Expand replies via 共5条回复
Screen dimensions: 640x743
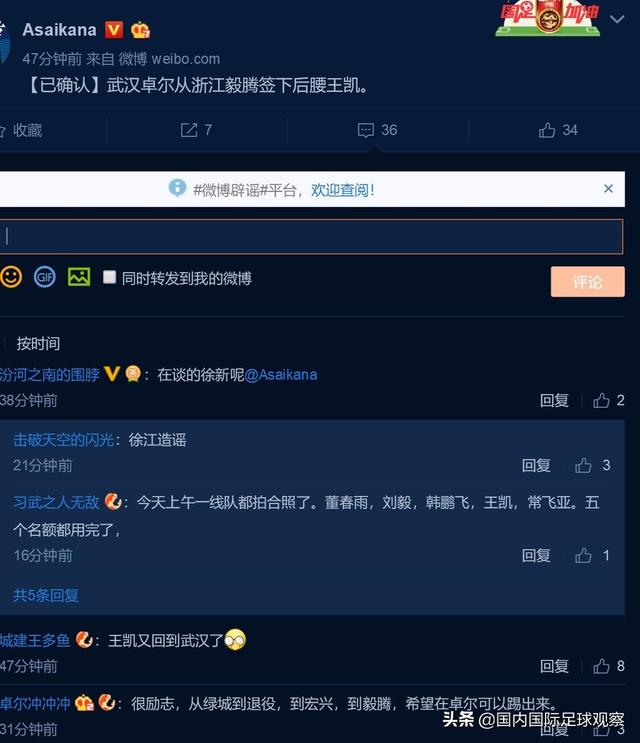click(46, 595)
